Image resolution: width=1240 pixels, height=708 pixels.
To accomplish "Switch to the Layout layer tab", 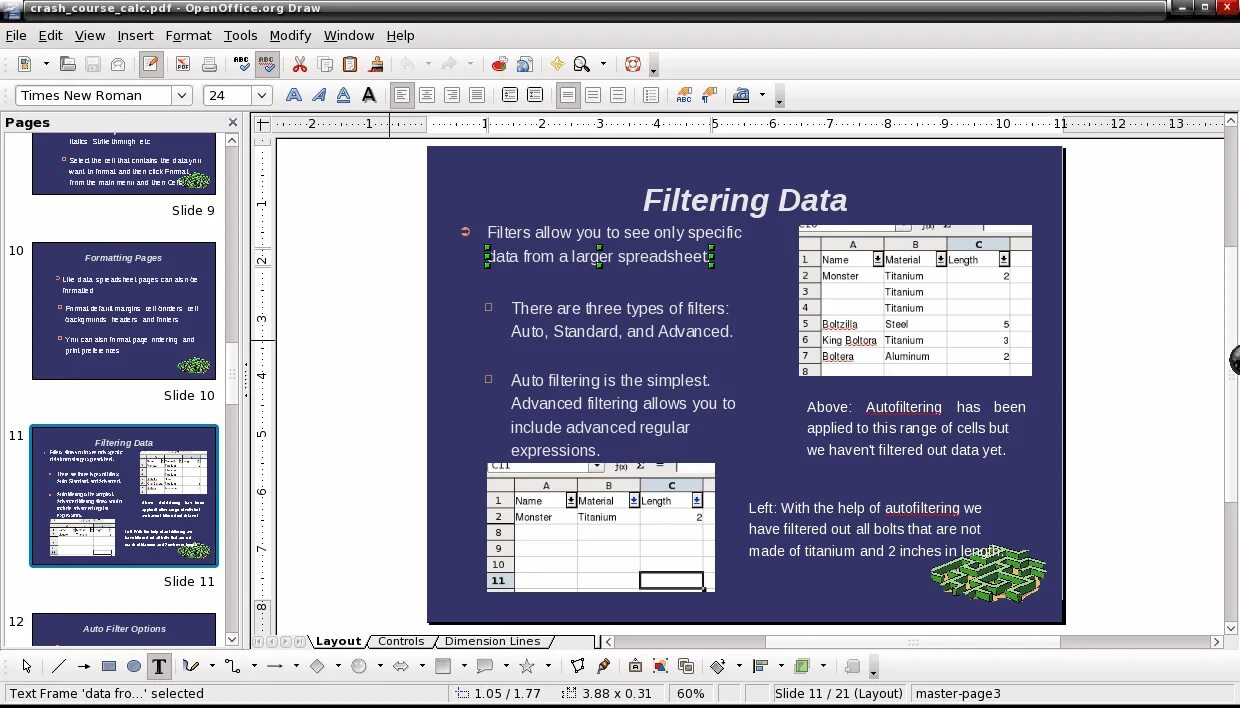I will coord(338,641).
